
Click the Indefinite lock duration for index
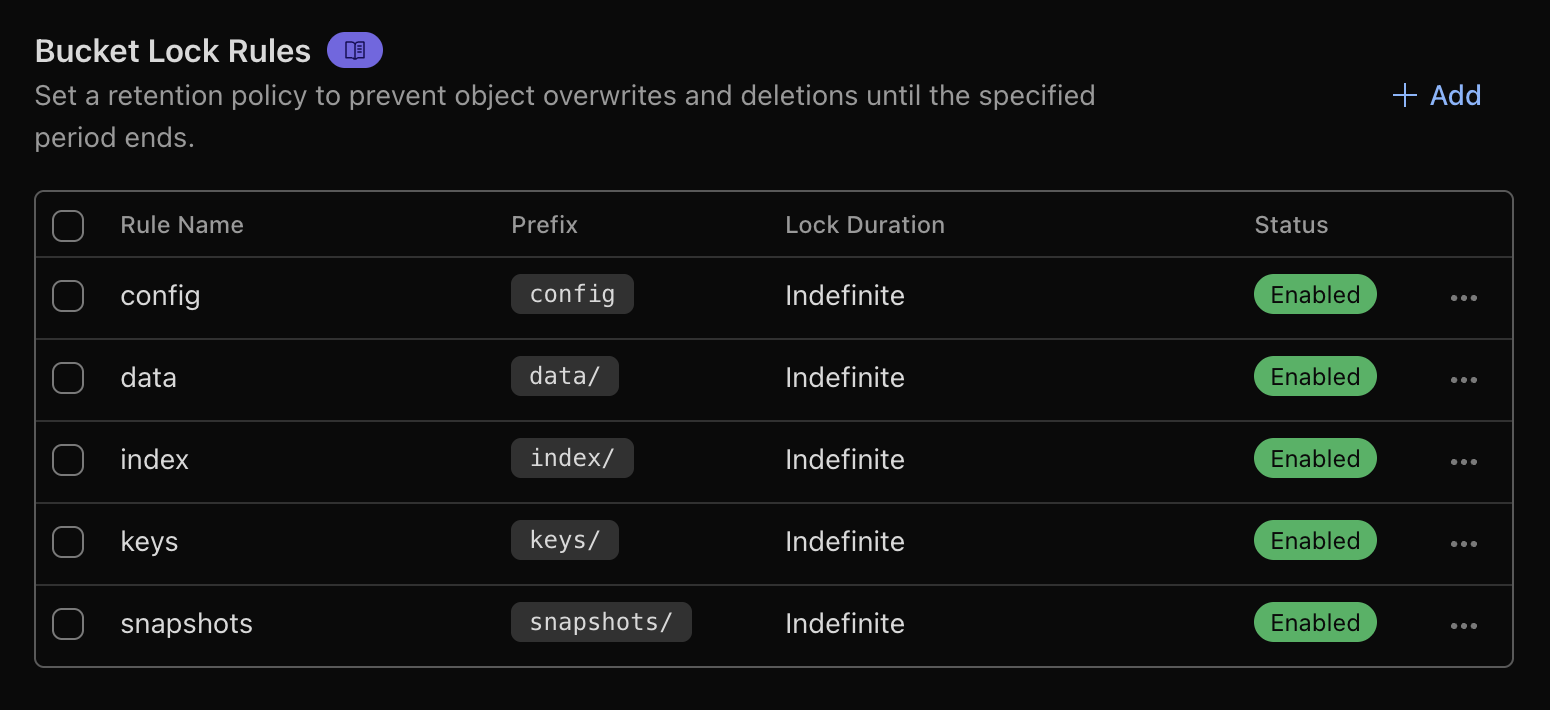pyautogui.click(x=844, y=459)
